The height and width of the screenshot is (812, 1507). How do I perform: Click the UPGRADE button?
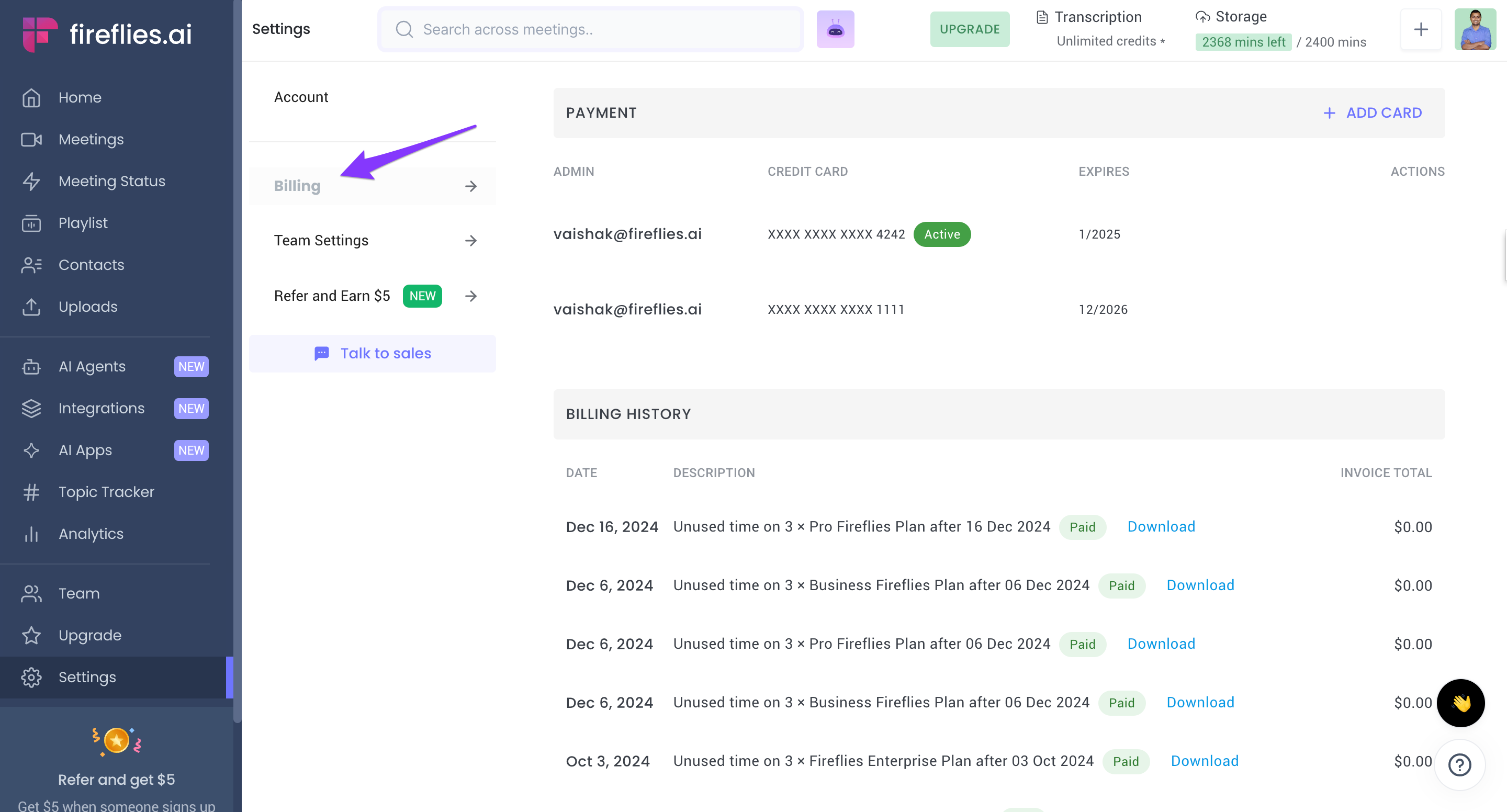[x=969, y=29]
